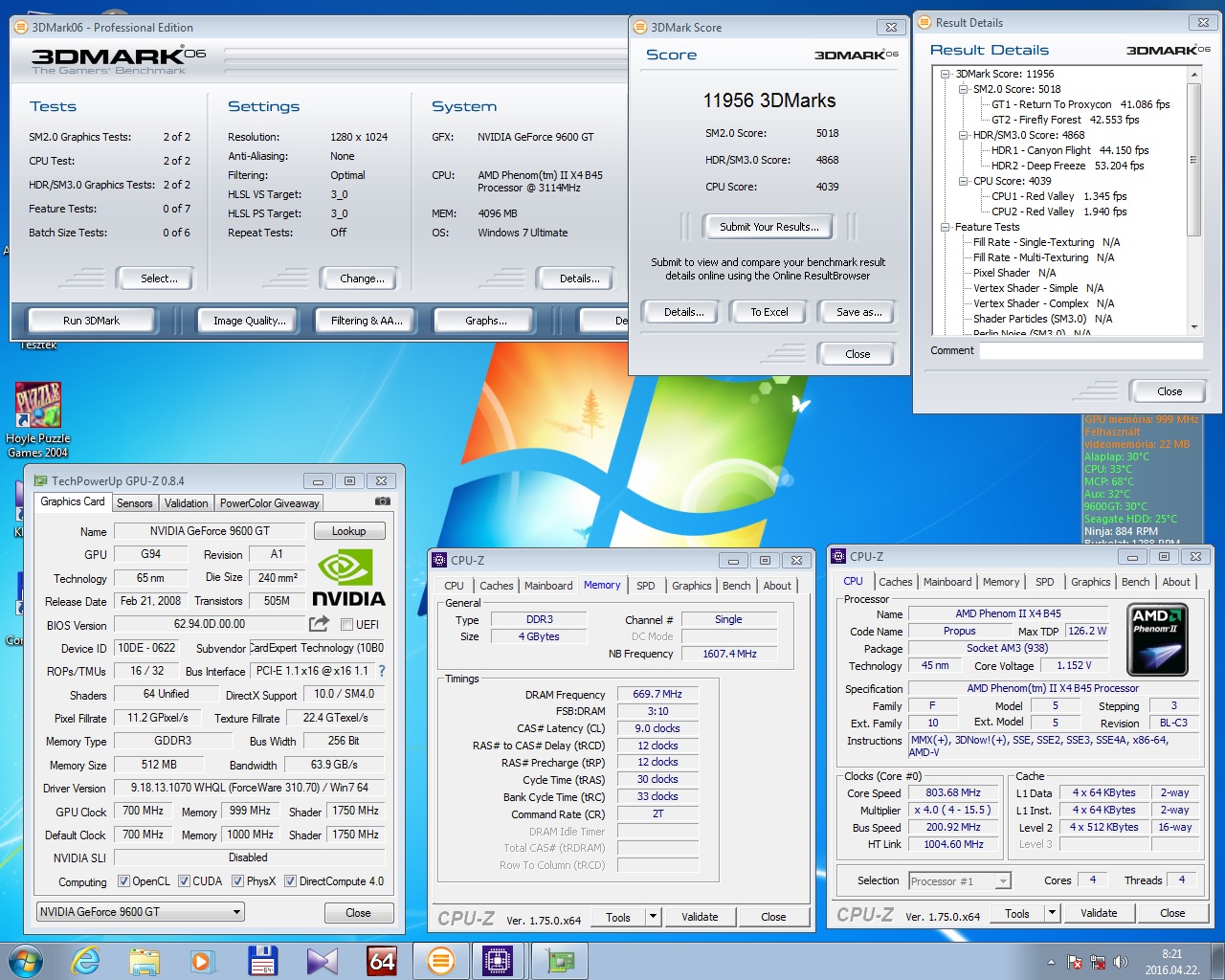Open the Image Quality... dialog
The image size is (1225, 980).
[250, 321]
